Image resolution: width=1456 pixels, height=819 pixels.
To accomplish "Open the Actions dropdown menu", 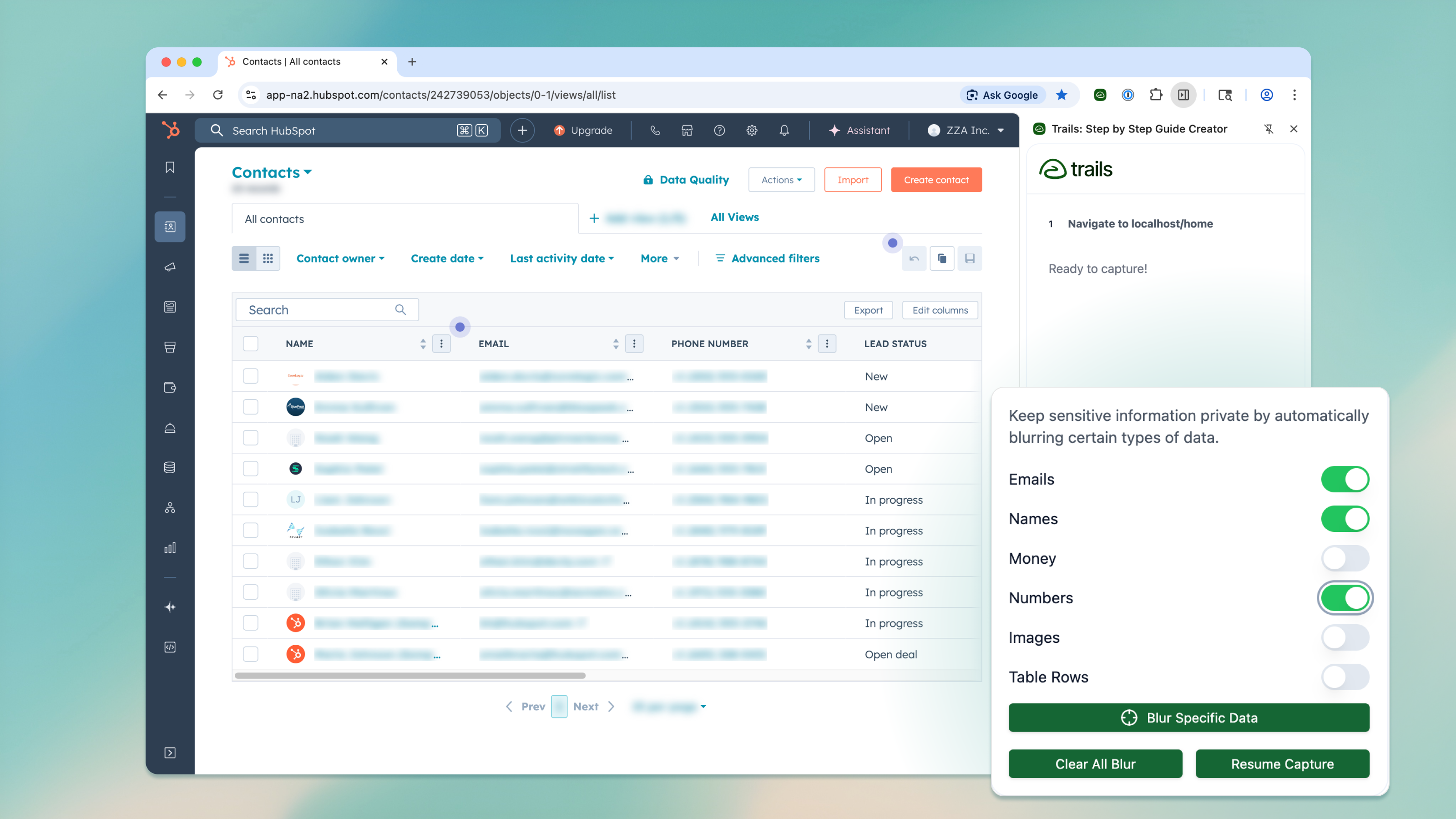I will click(x=781, y=180).
